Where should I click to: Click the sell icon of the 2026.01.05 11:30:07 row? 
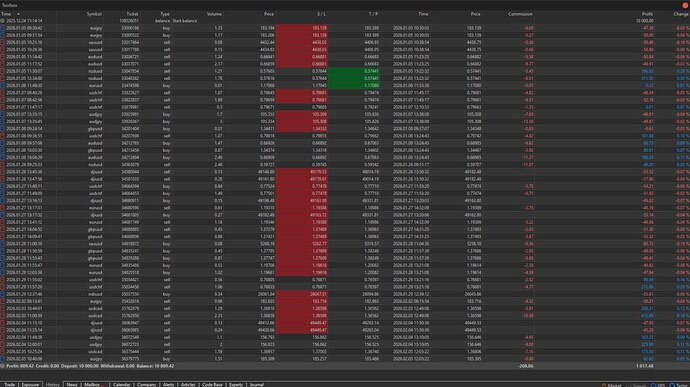pos(2,71)
